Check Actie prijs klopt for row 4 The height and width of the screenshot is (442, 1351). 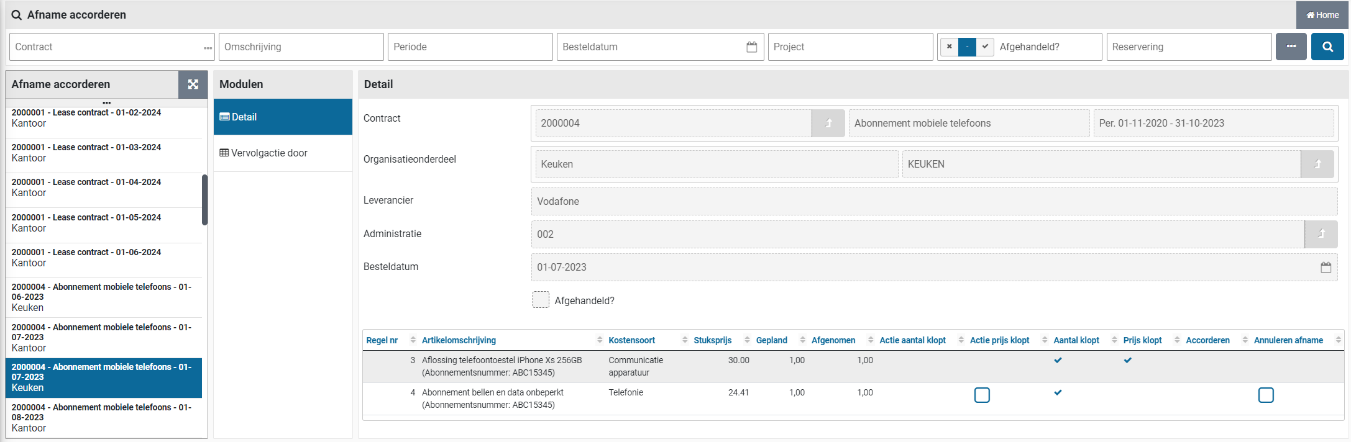pos(982,395)
